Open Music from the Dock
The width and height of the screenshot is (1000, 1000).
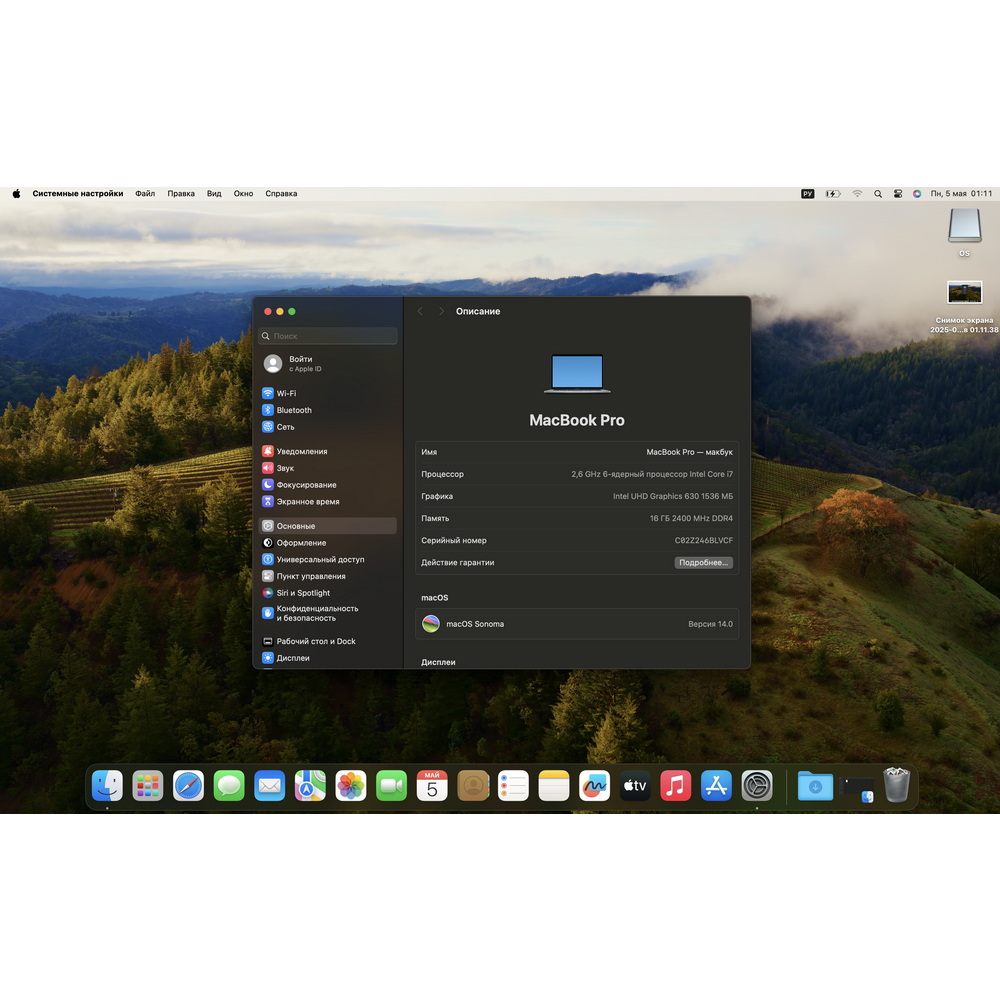(675, 786)
